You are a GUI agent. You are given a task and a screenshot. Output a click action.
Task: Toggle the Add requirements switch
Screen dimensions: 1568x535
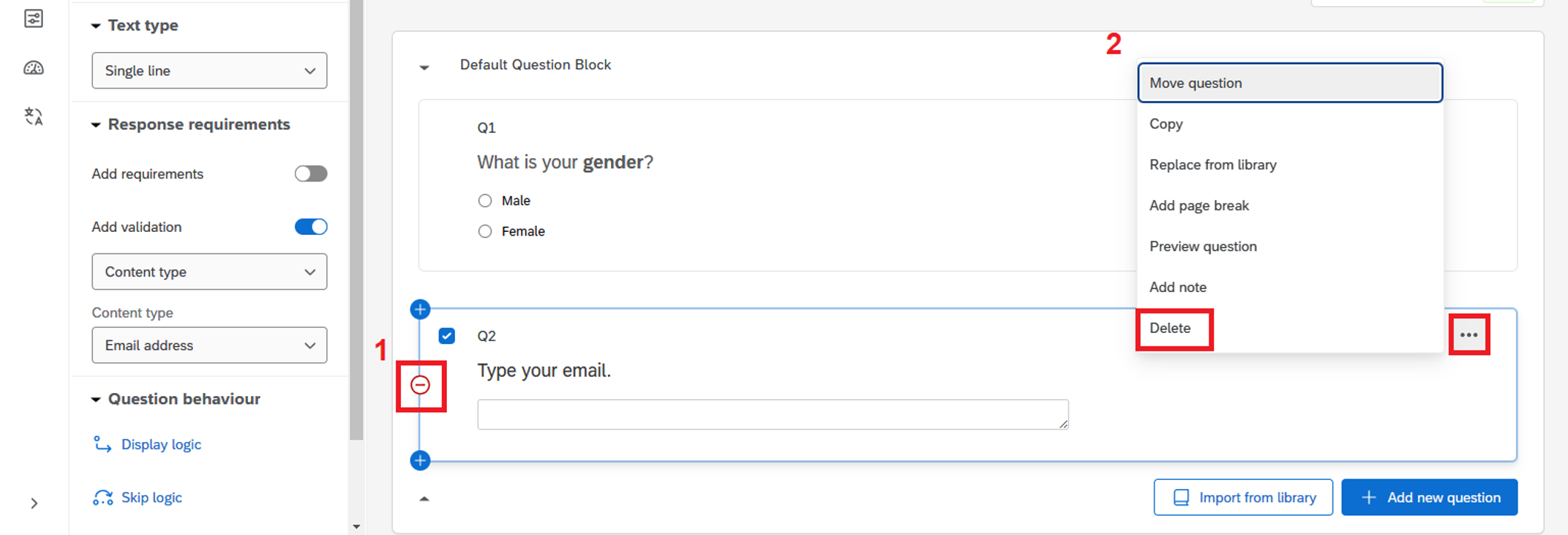310,174
